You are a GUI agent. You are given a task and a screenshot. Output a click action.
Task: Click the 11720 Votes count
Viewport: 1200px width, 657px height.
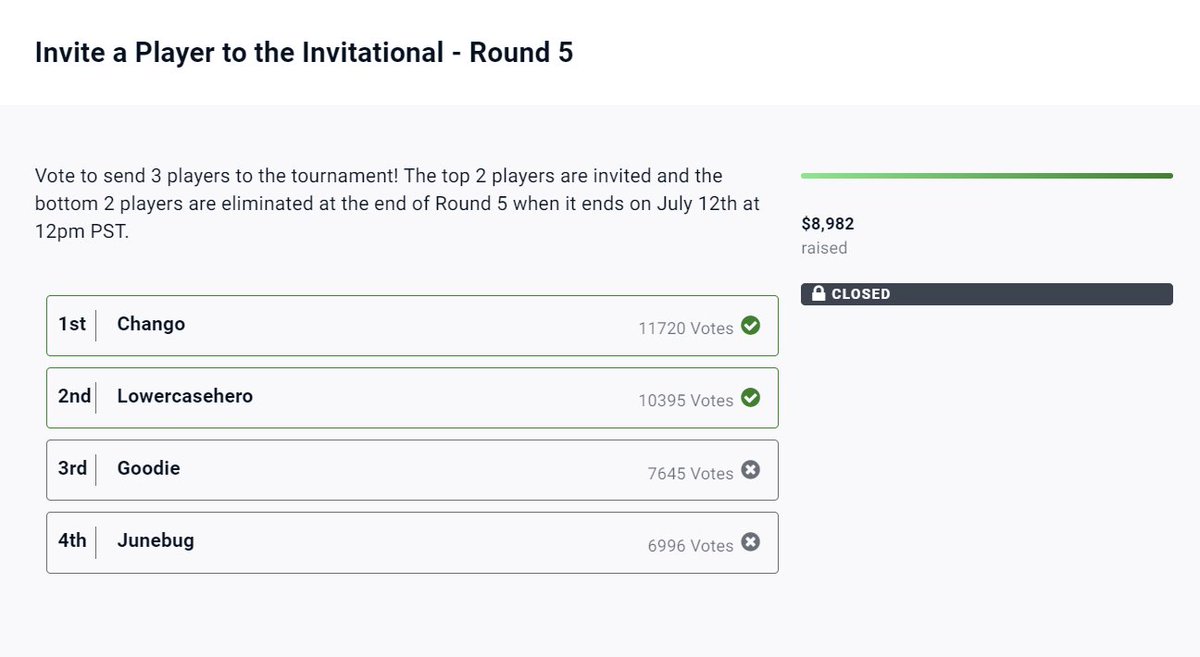tap(686, 328)
